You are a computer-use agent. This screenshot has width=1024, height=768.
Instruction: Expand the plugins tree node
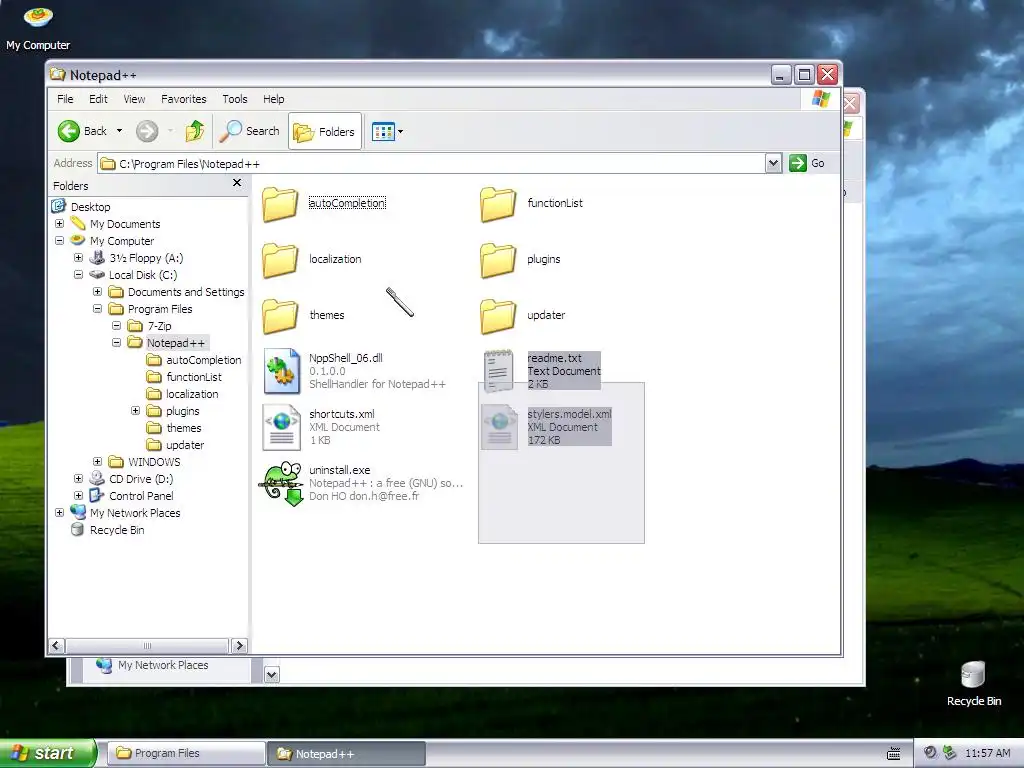(x=135, y=410)
